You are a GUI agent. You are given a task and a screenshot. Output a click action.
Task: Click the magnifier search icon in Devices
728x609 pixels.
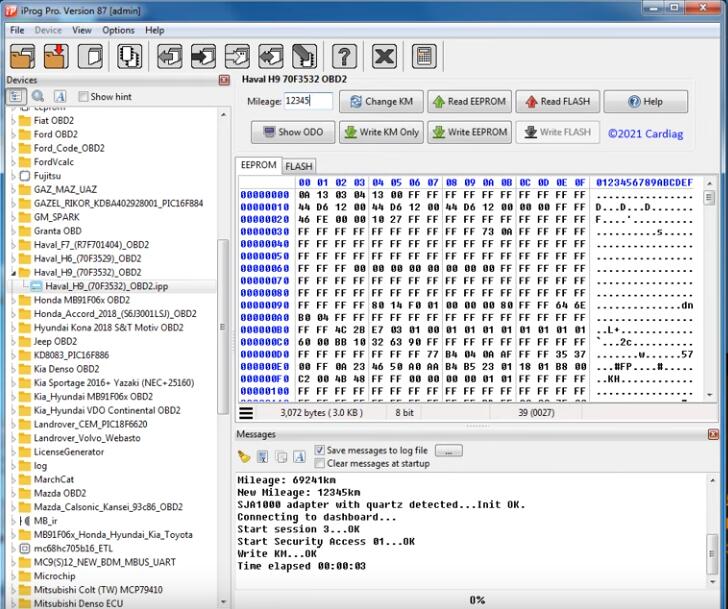(x=38, y=97)
